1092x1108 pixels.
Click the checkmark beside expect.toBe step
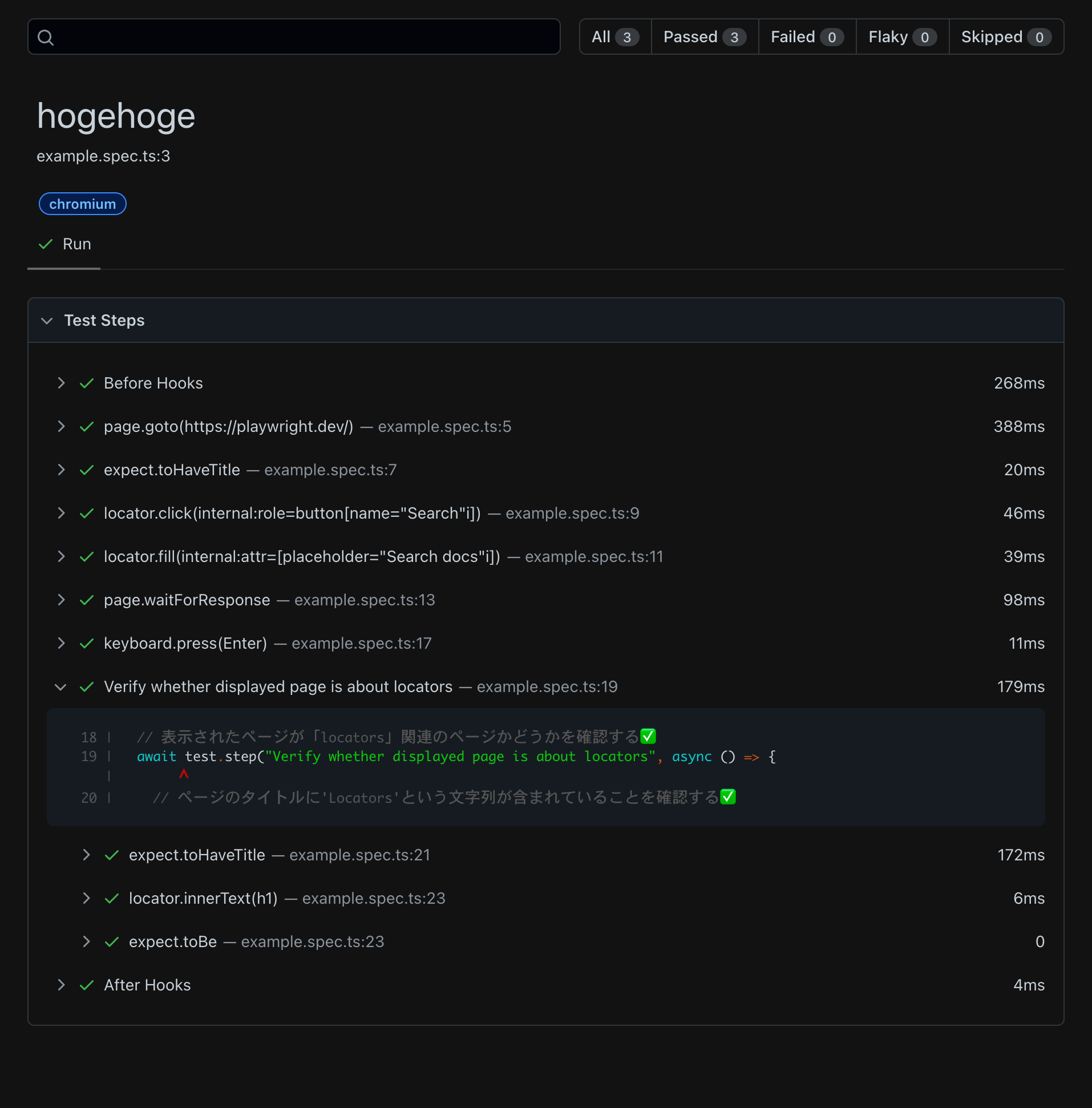click(x=112, y=941)
